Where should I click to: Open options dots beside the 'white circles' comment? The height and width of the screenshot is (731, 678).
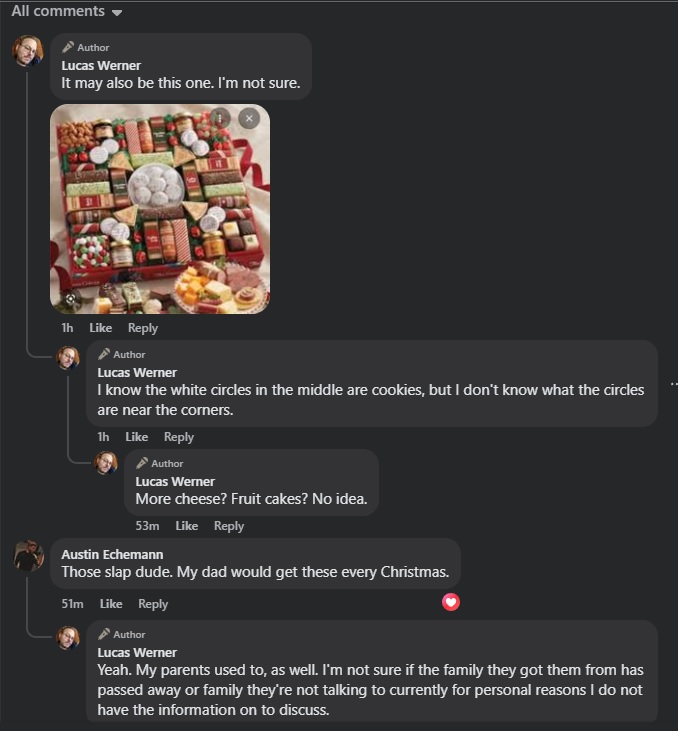pyautogui.click(x=673, y=384)
